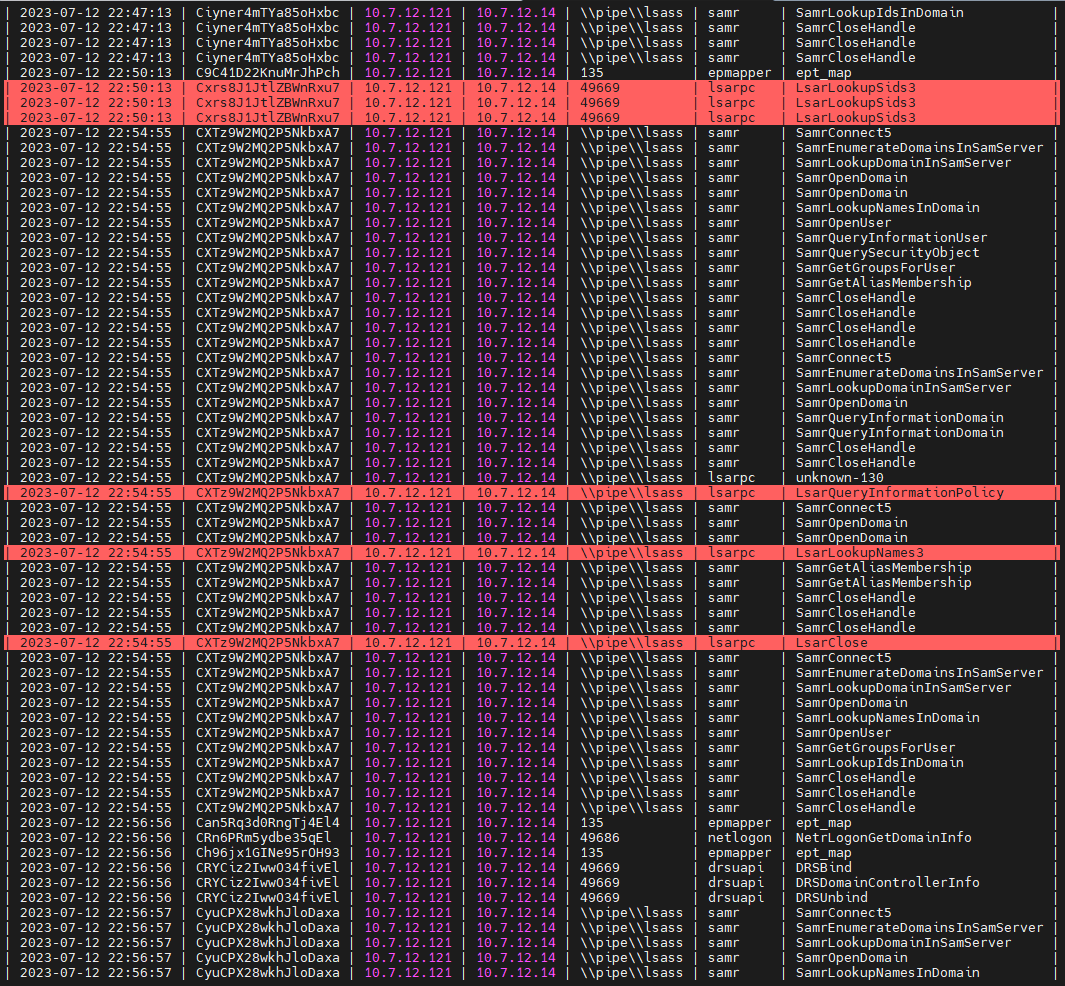Select port 135 in the C9C41D22KnuMrJhPch row
Viewport: 1065px width, 986px height.
coord(592,73)
